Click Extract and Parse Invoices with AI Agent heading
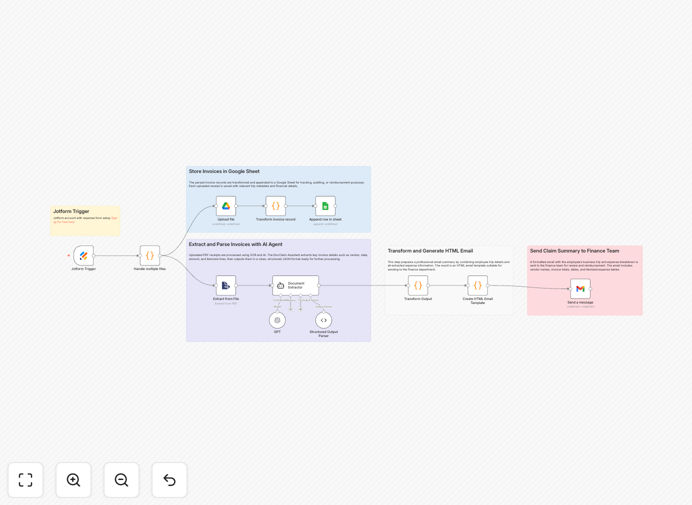Screen dimensions: 692x505 pos(236,244)
